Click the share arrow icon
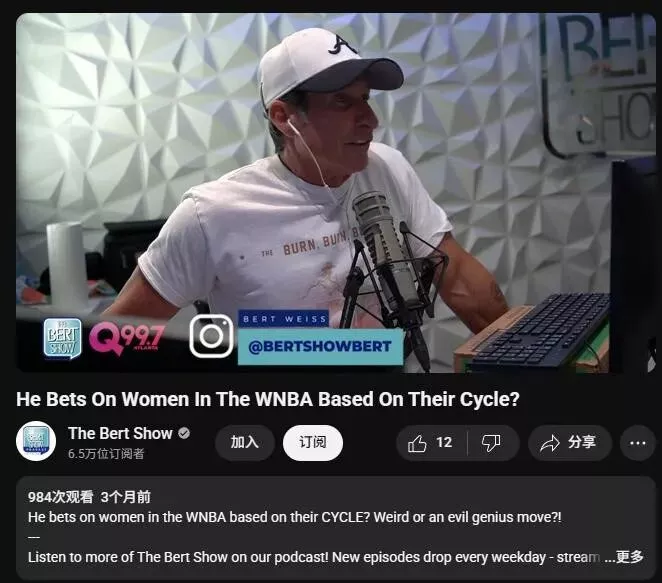 550,443
